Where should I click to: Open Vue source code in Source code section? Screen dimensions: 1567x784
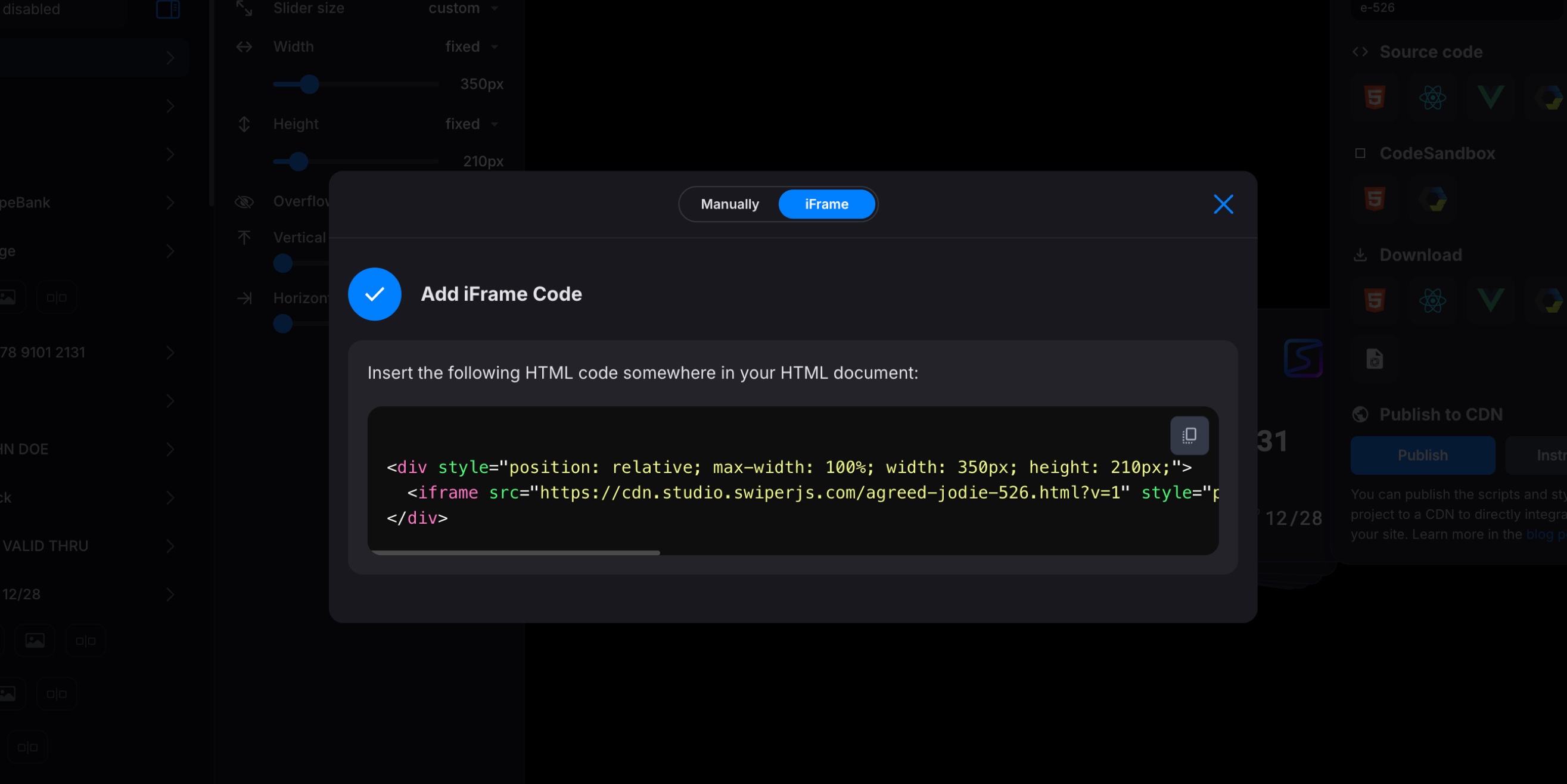point(1490,97)
